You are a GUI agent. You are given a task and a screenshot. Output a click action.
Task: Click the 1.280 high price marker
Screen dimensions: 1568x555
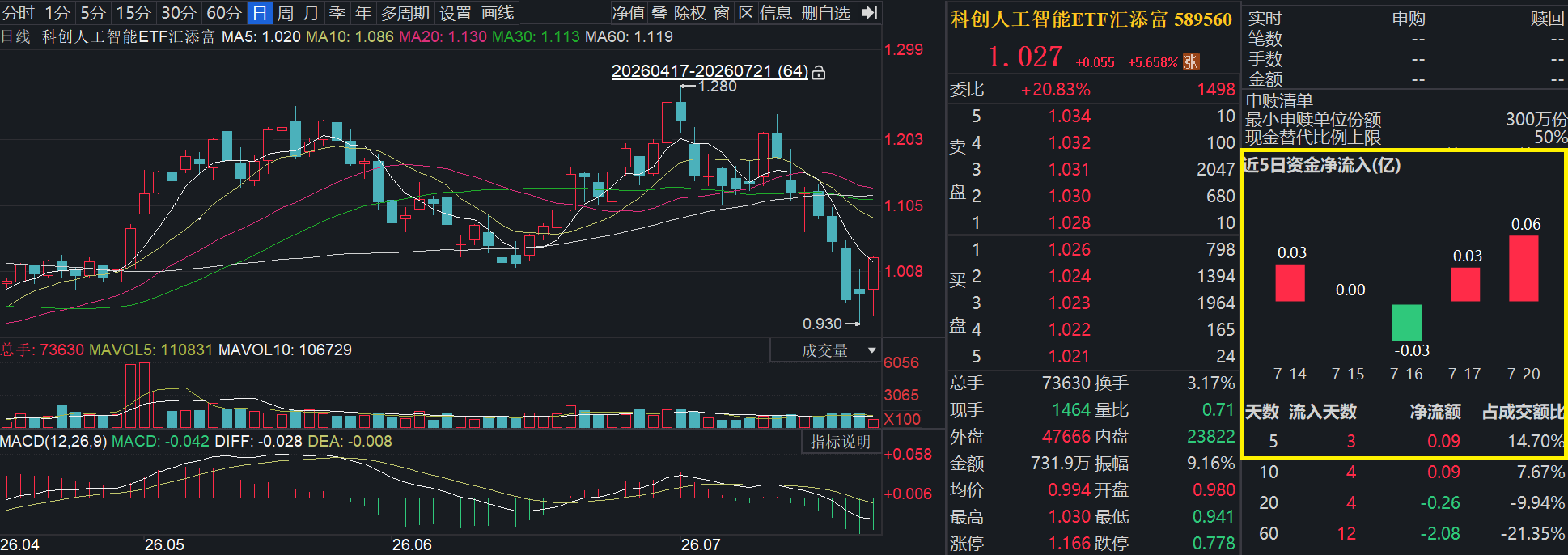tap(717, 86)
